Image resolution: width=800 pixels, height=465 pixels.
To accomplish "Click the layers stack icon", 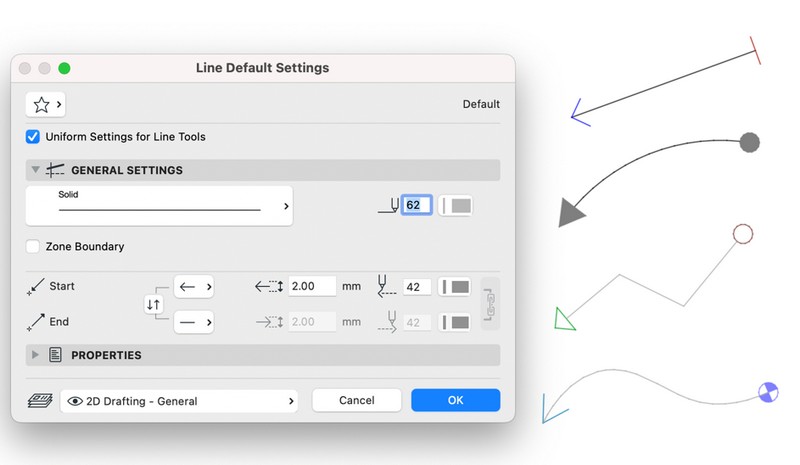I will click(37, 401).
